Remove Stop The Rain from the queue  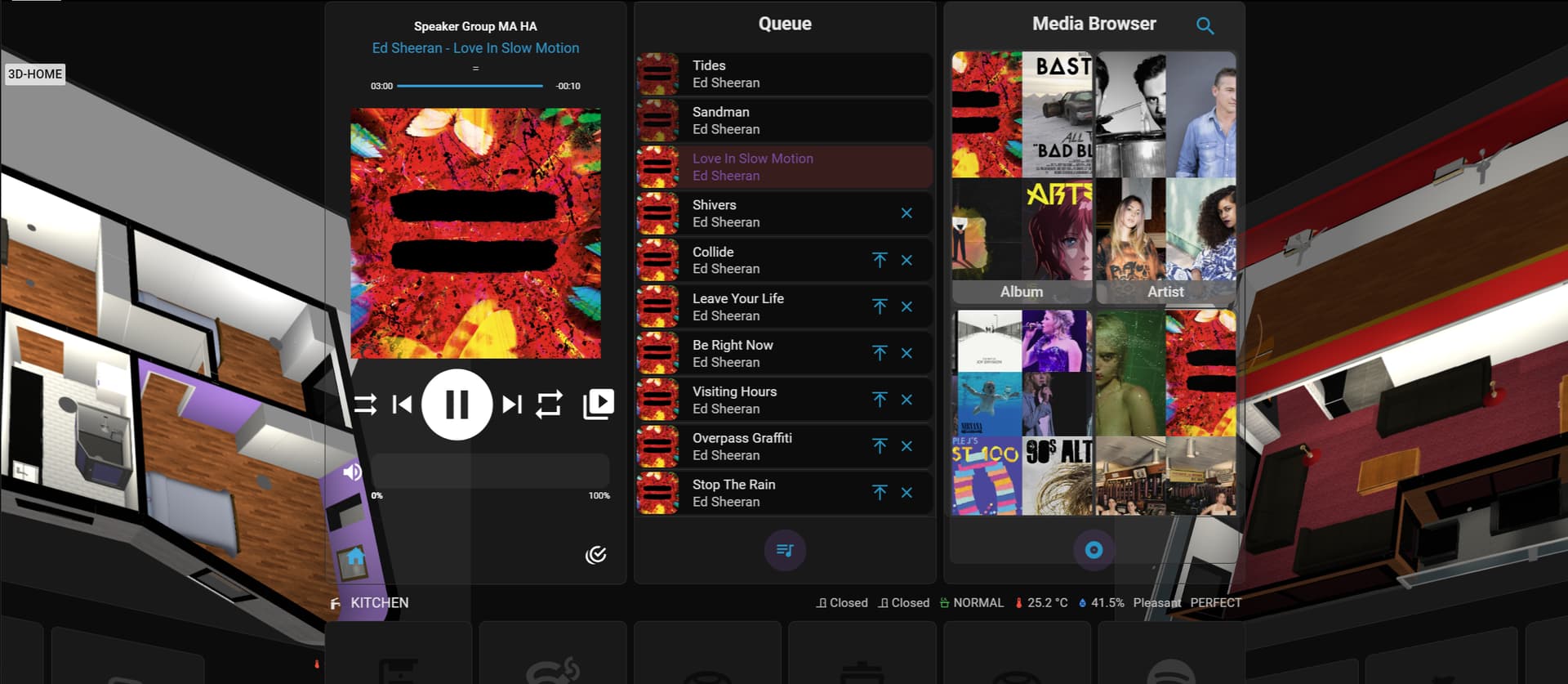click(906, 493)
